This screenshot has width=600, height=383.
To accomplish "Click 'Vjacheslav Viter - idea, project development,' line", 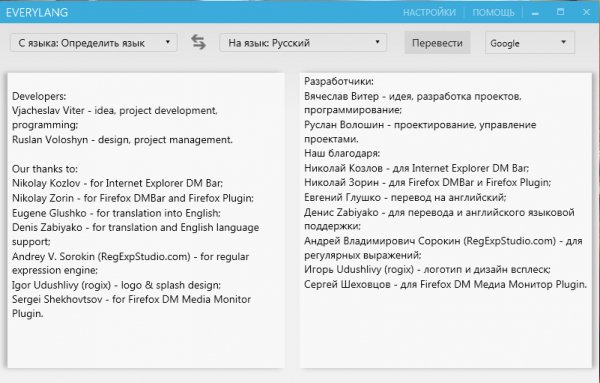I will [115, 111].
